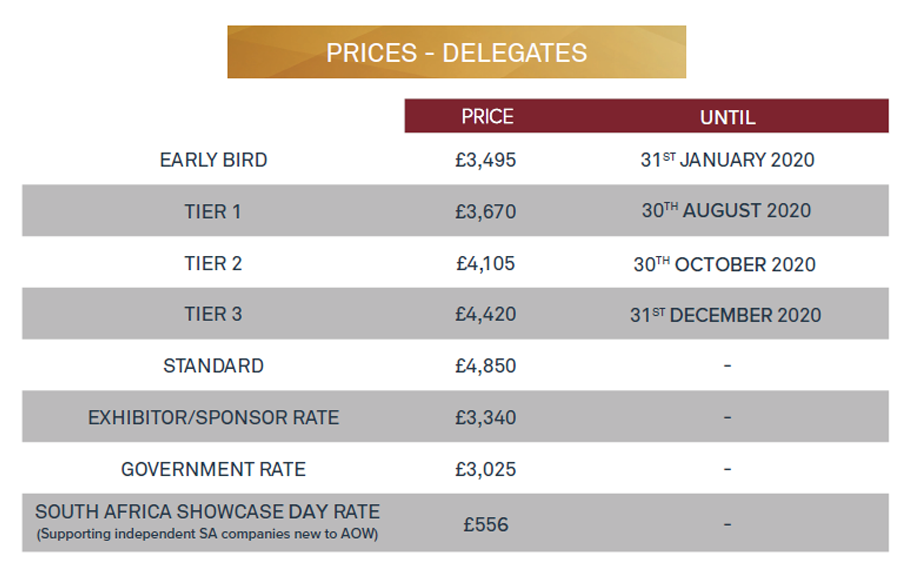Image resolution: width=900 pixels, height=569 pixels.
Task: Click the 30th October 2020 date
Action: pos(724,264)
